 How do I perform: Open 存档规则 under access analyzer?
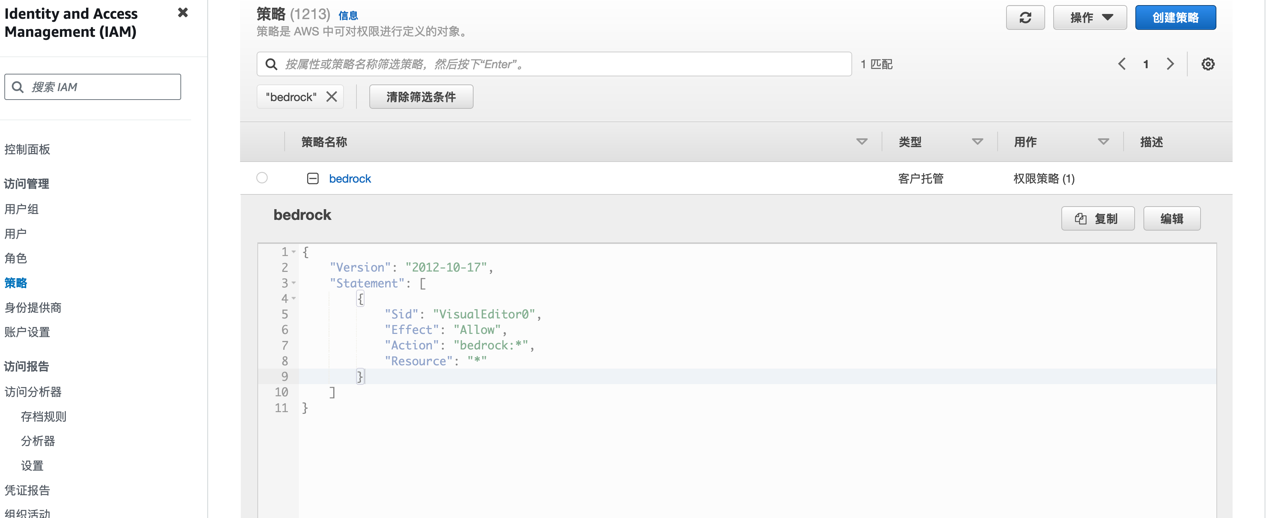click(x=44, y=417)
